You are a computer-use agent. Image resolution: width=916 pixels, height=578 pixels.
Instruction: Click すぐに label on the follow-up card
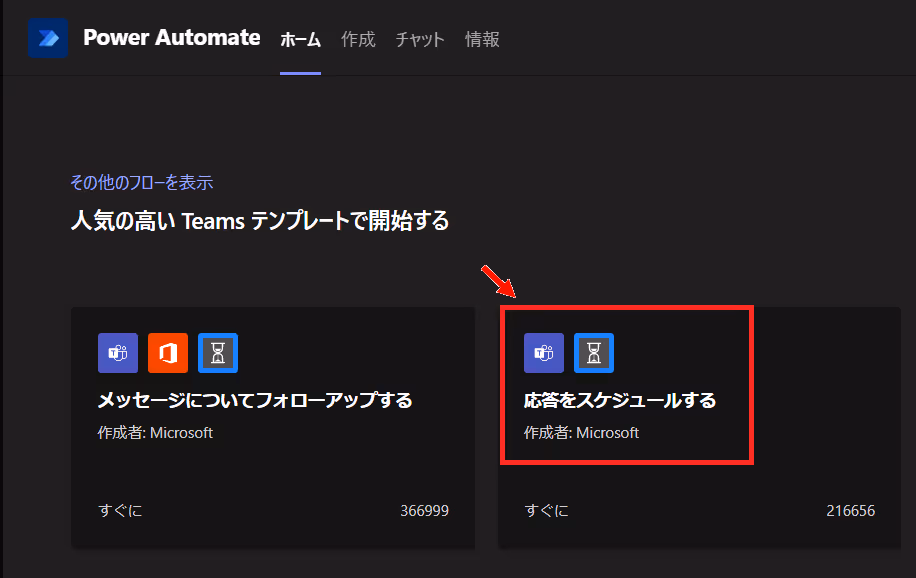pos(120,511)
